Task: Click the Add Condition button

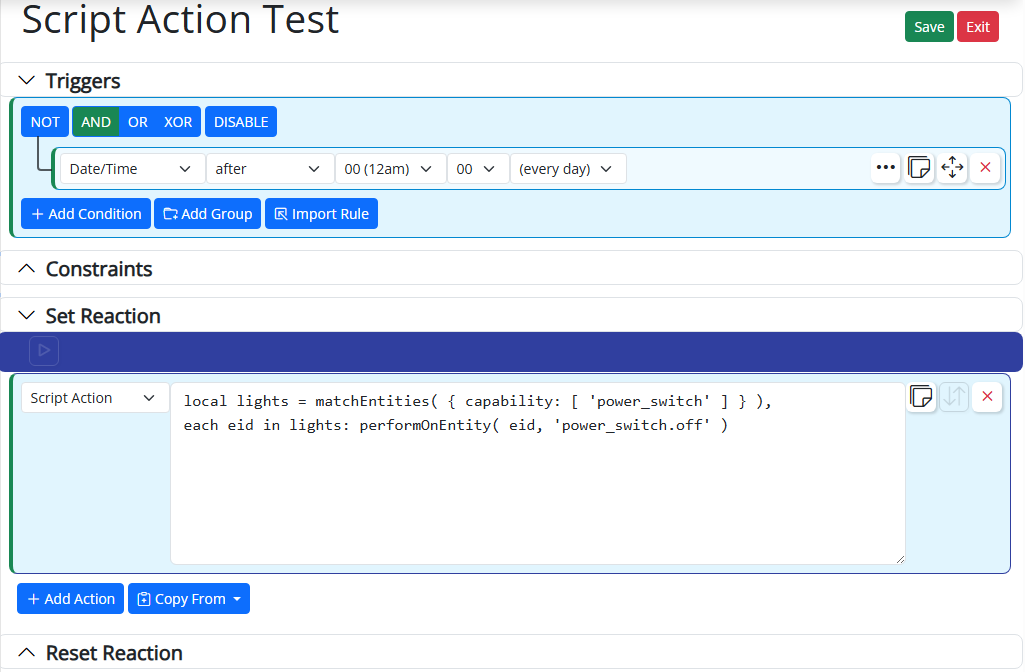Action: [x=86, y=214]
